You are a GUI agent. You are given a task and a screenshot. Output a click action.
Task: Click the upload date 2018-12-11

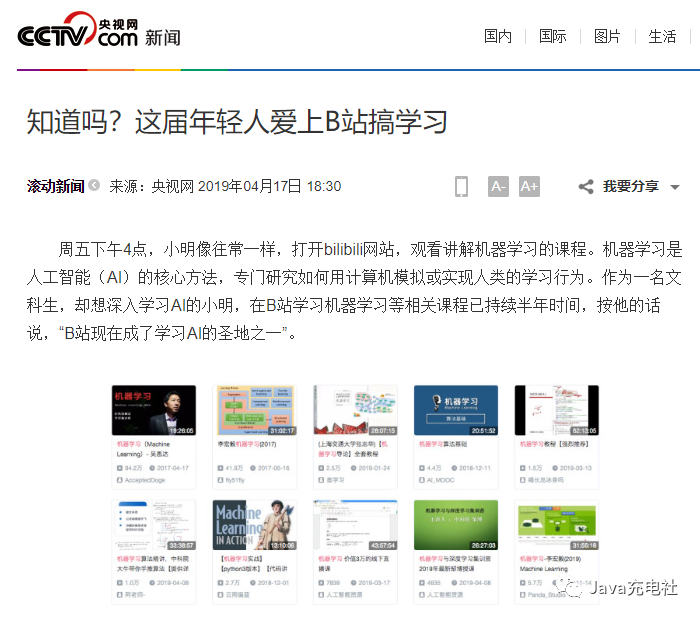pos(475,468)
